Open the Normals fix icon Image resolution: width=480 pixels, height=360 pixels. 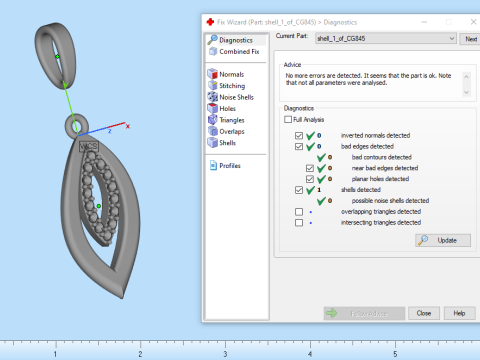(x=213, y=74)
